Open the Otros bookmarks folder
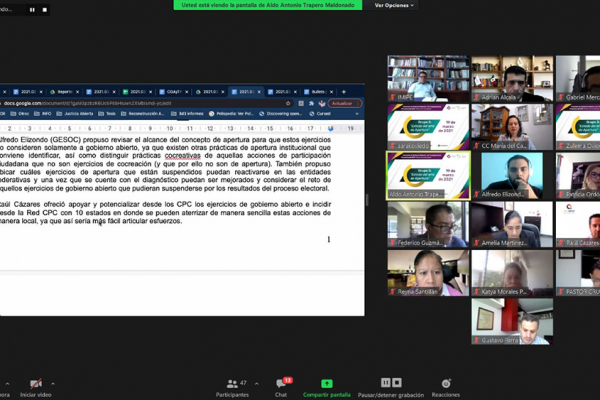The image size is (600, 400). (20, 114)
